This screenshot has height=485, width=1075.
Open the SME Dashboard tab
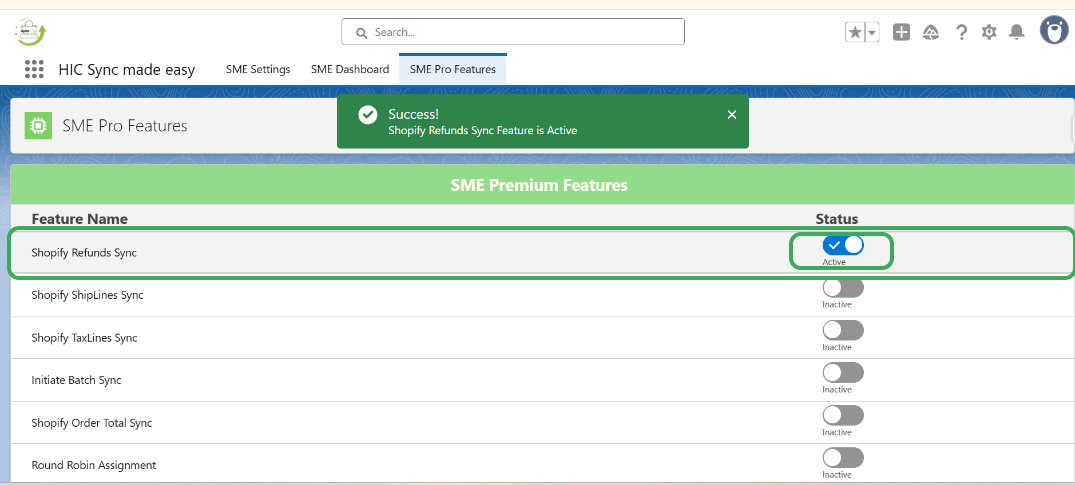350,69
